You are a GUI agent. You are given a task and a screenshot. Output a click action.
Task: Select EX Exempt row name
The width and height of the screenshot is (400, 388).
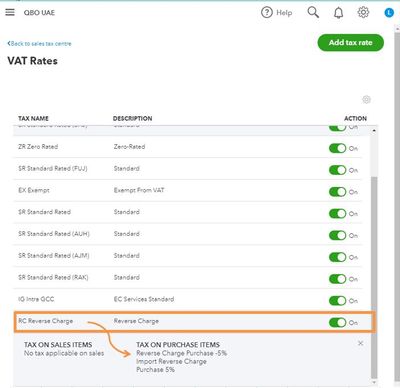[x=34, y=190]
